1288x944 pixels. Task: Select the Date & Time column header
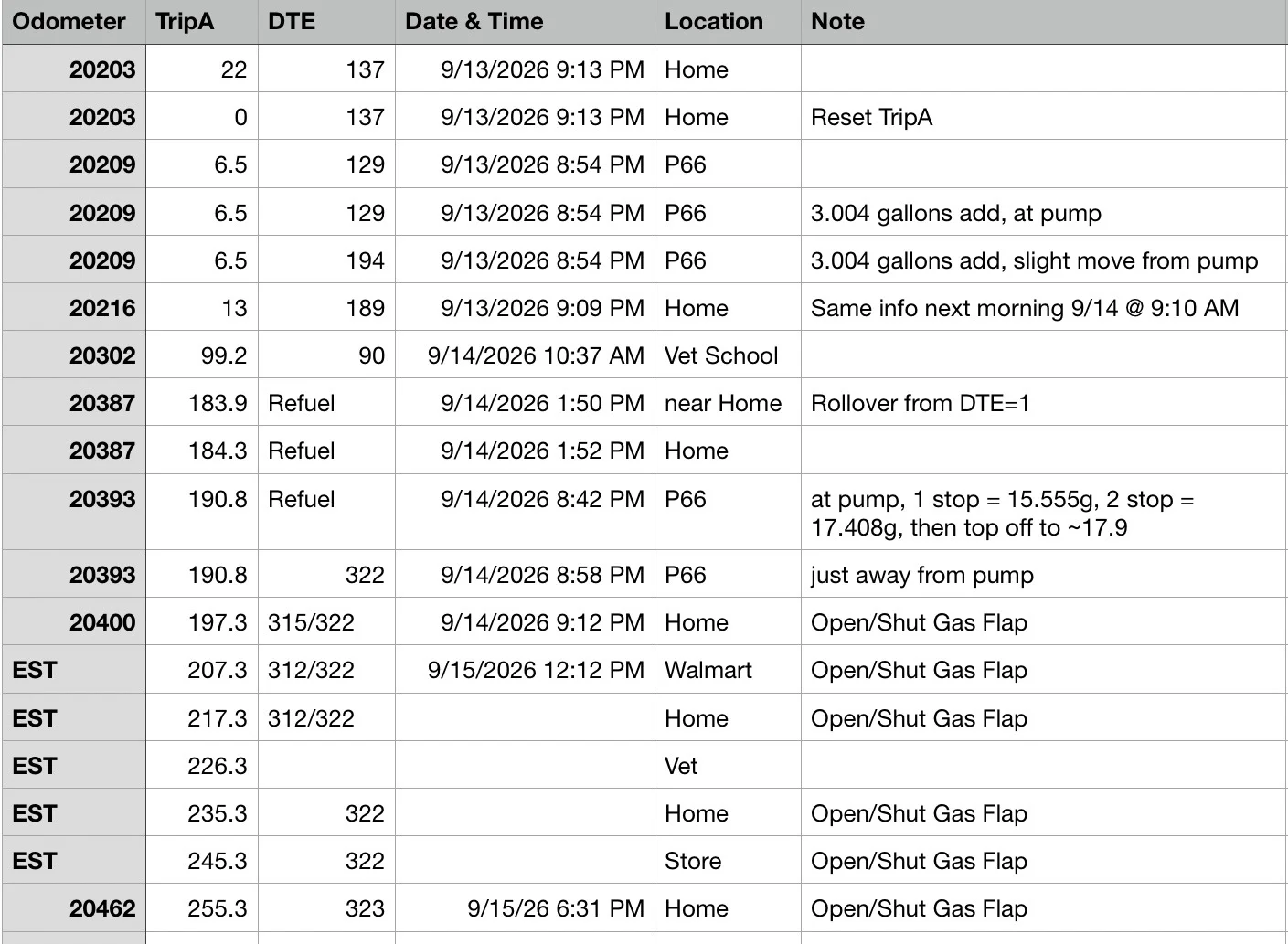tap(525, 22)
